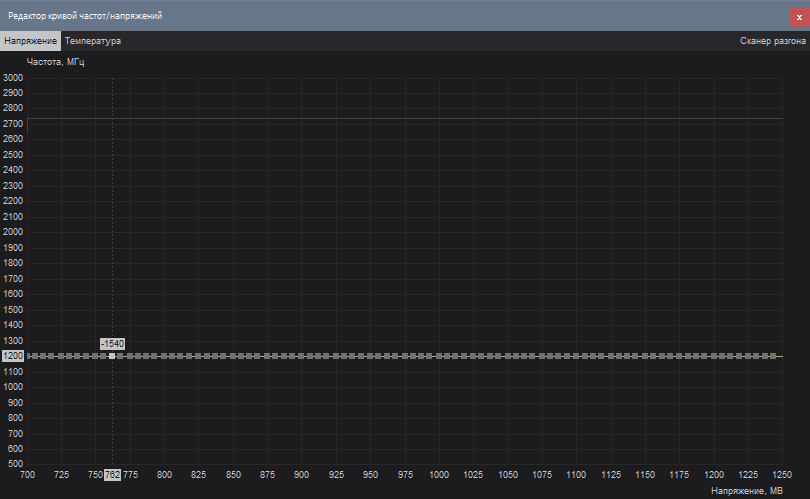This screenshot has height=499, width=810.
Task: Click the 875 voltage axis label
Action: point(268,475)
